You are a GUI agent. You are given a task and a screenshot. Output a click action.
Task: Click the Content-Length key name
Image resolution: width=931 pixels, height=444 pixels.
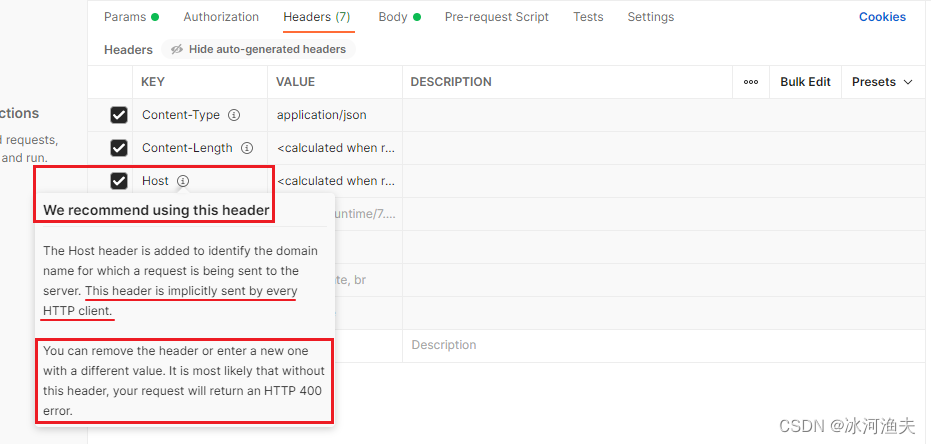(x=187, y=148)
